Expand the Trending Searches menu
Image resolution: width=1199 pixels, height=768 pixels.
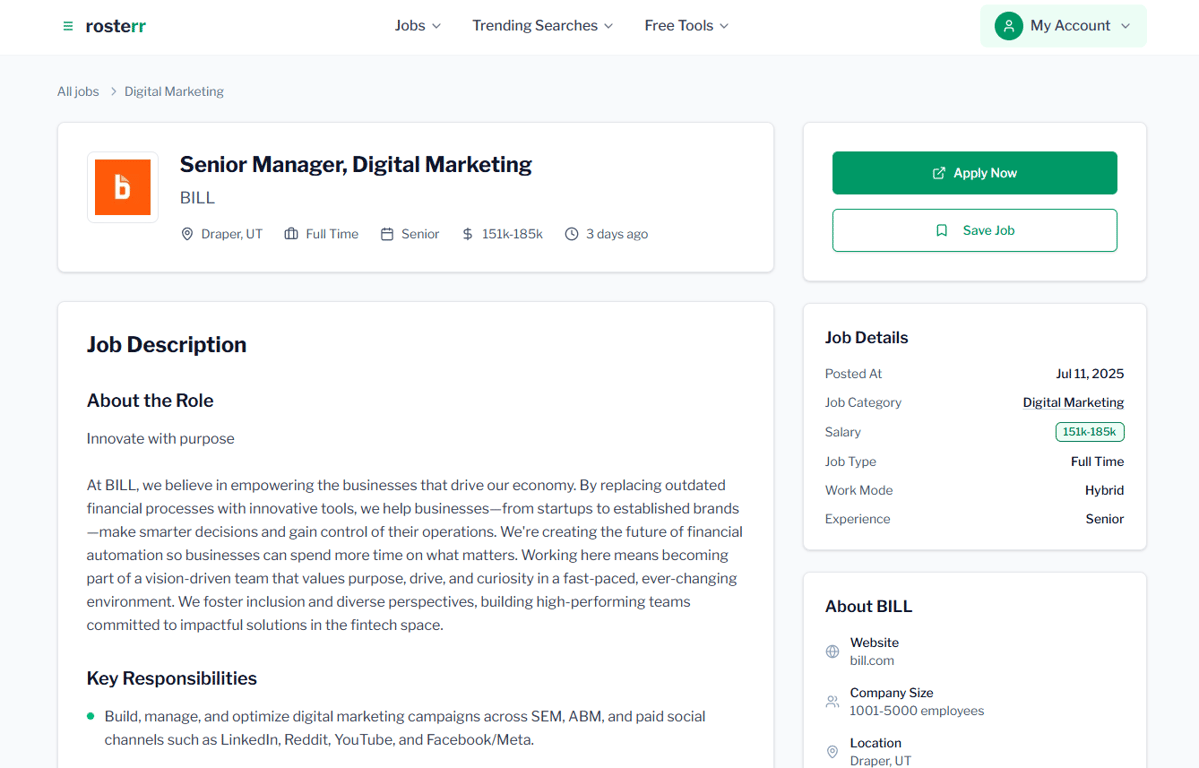542,25
